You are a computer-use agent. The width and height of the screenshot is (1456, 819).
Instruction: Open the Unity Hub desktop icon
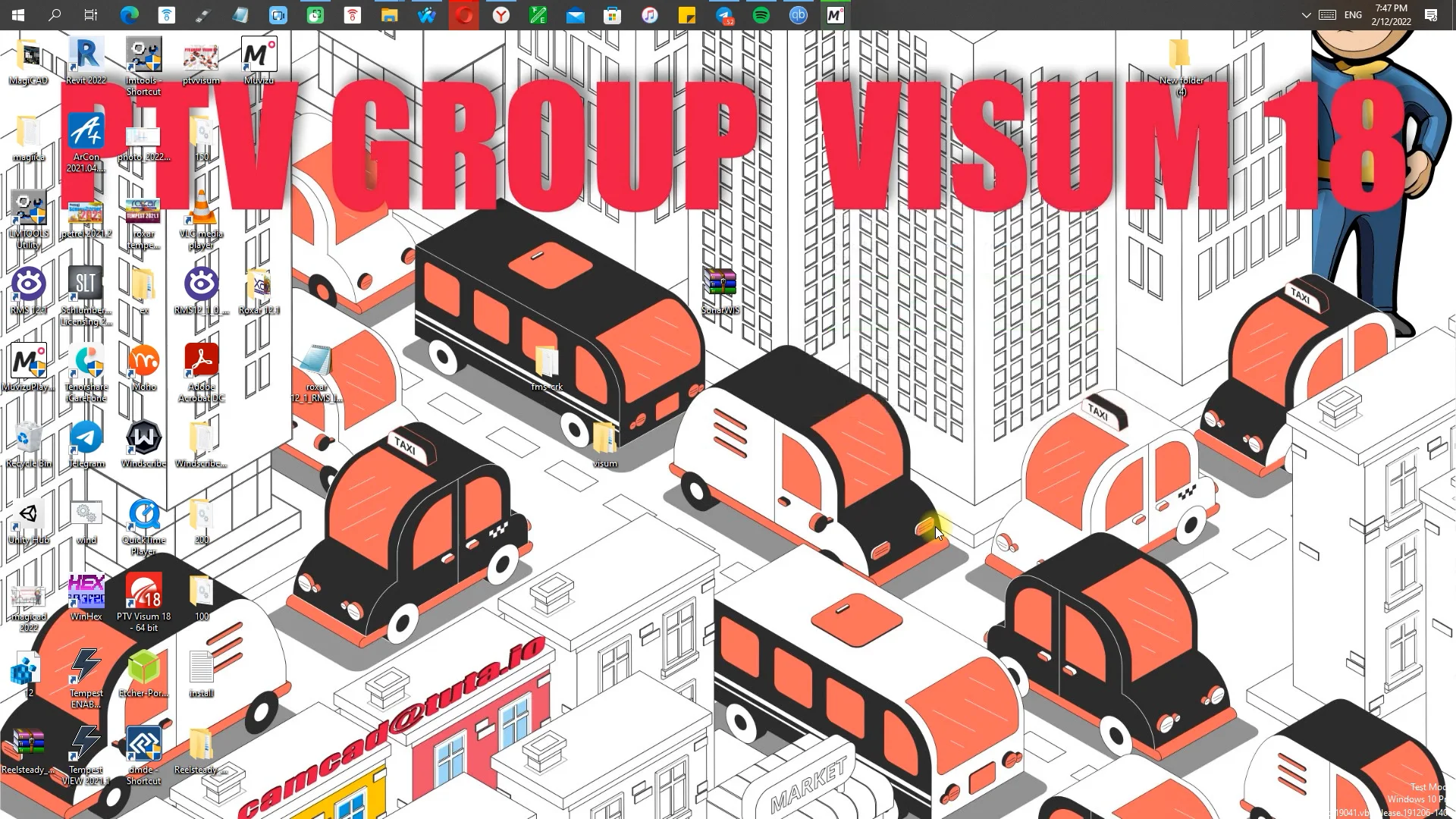(29, 521)
